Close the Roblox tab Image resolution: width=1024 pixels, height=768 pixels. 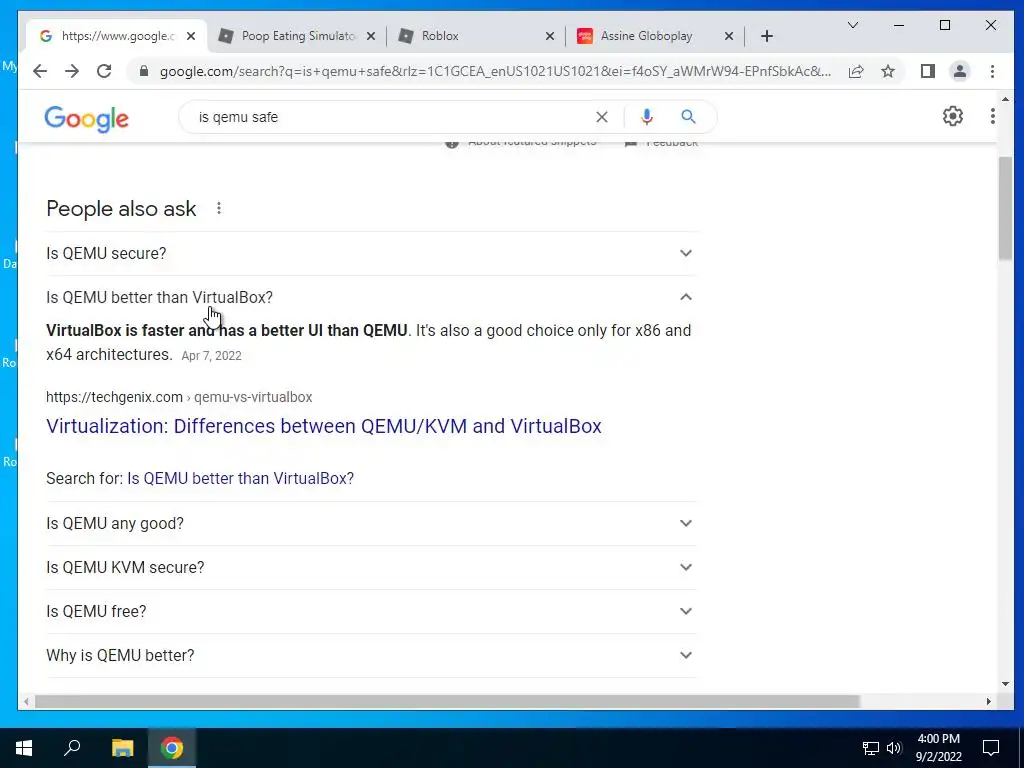[x=550, y=36]
